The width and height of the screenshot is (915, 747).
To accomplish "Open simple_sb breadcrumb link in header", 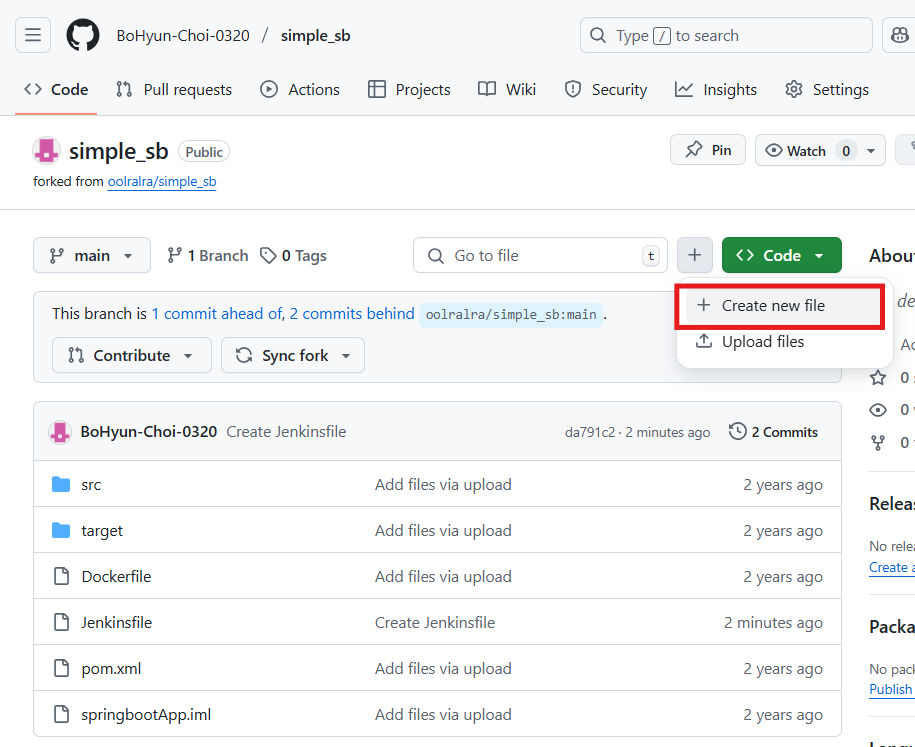I will (x=316, y=36).
